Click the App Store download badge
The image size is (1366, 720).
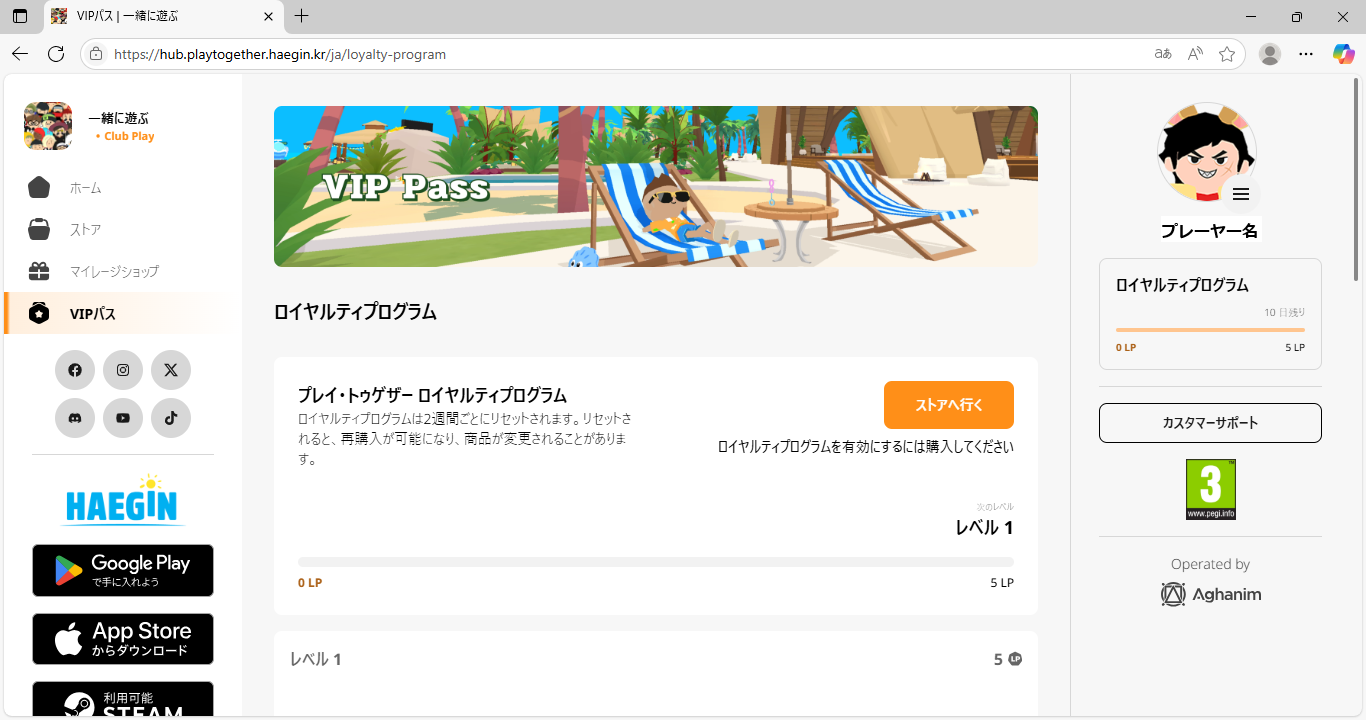(x=123, y=639)
